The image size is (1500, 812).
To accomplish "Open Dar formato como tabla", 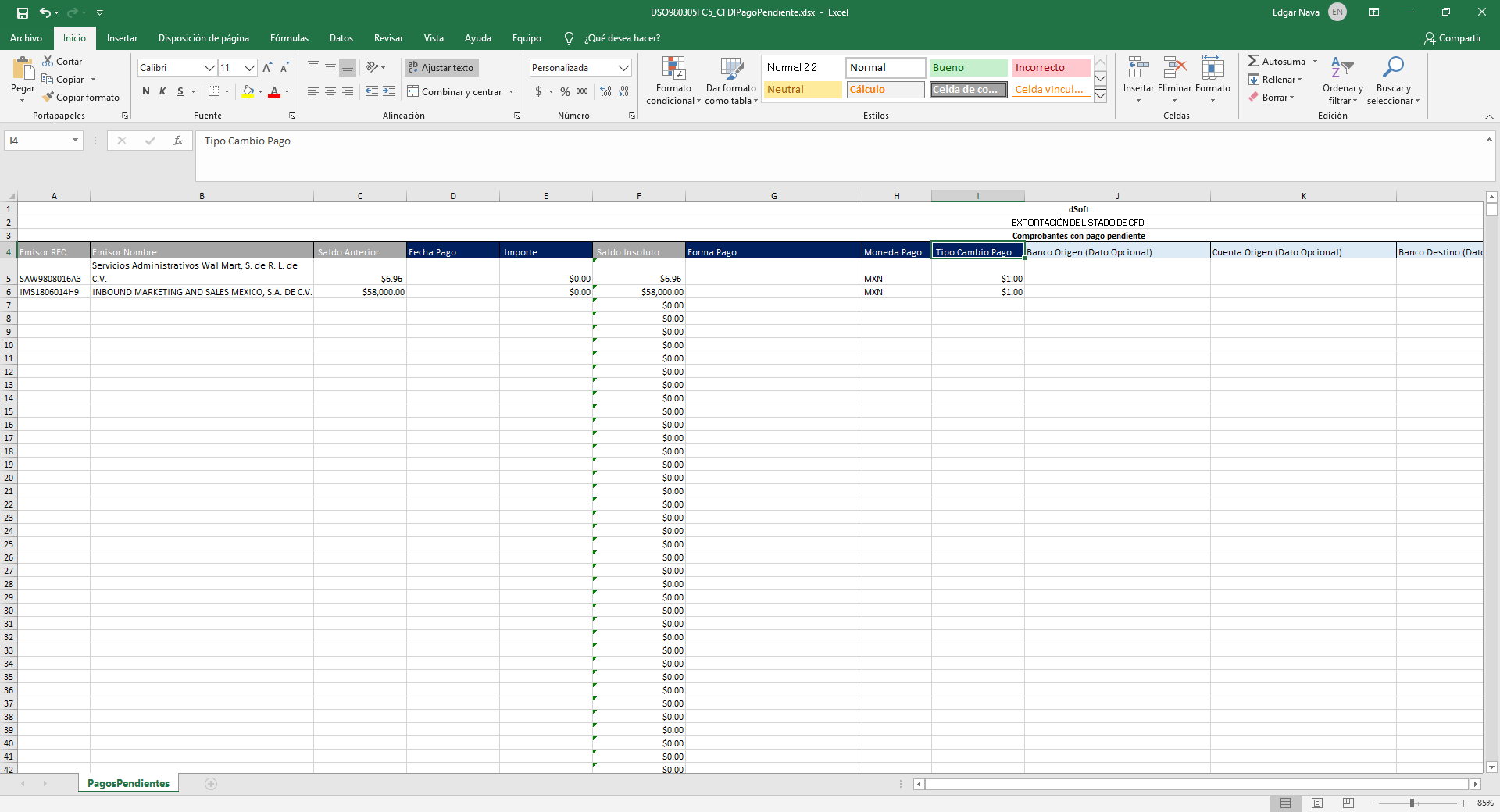I will 731,80.
